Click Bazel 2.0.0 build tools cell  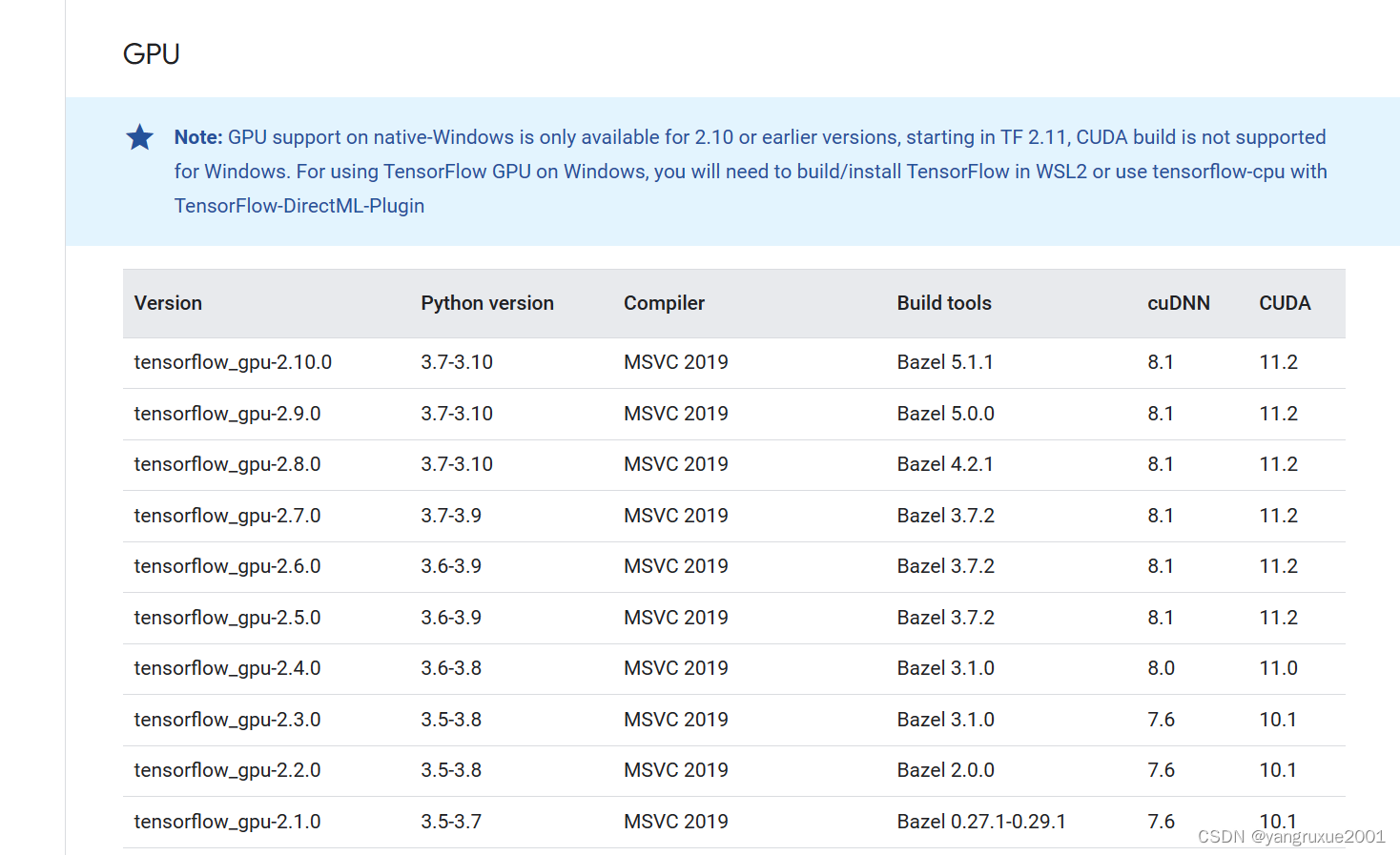(945, 770)
